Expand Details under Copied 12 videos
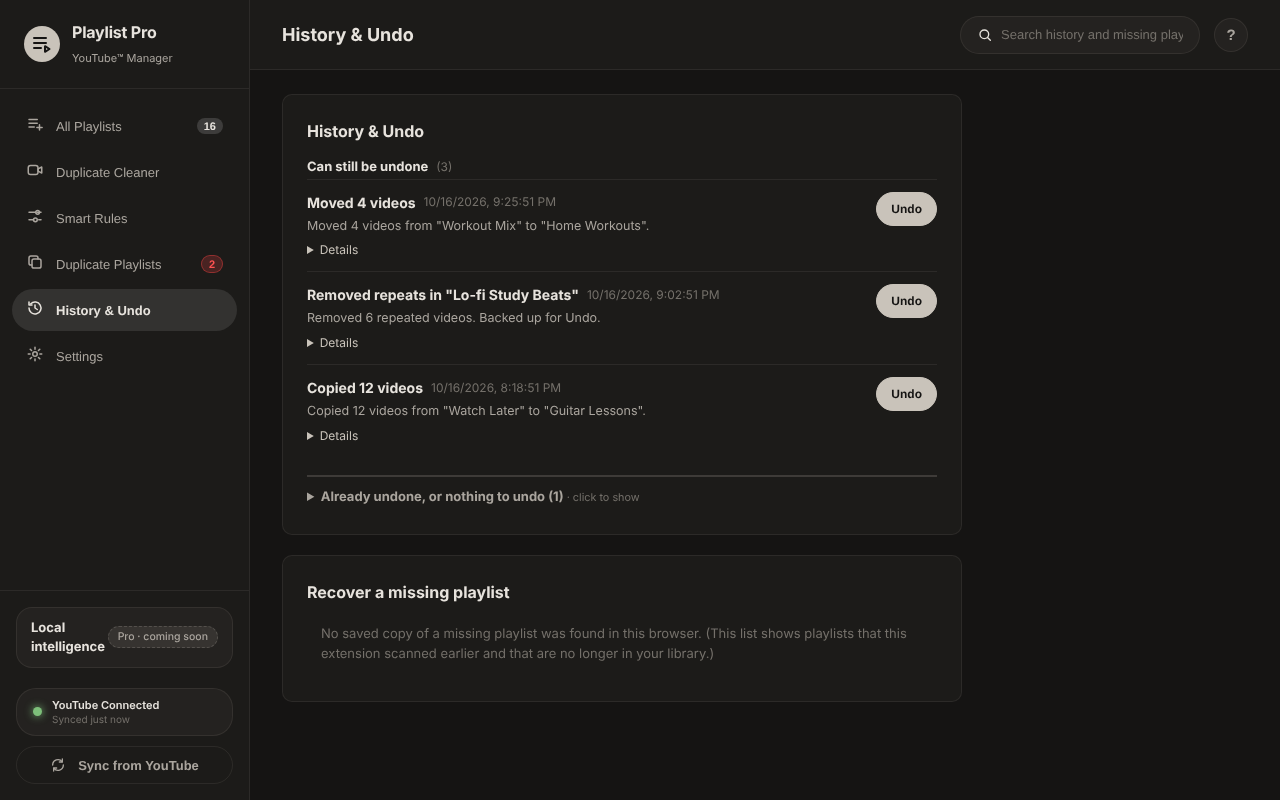 pos(332,436)
